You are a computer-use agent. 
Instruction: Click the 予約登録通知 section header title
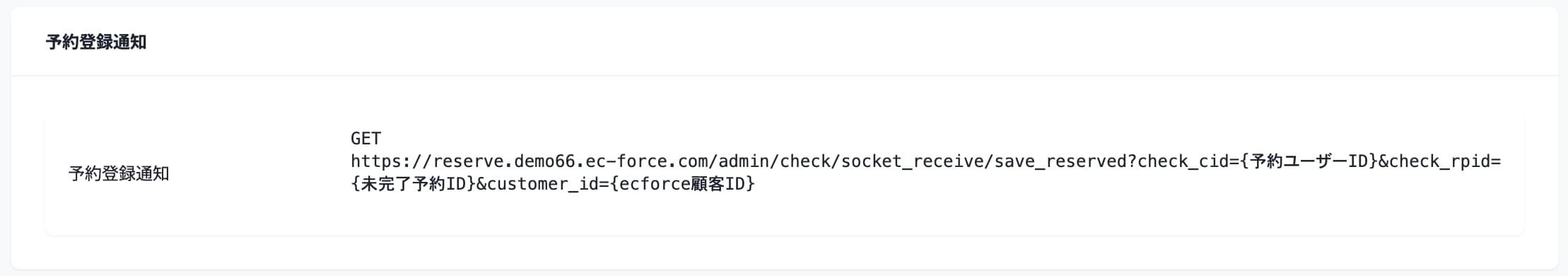tap(96, 42)
